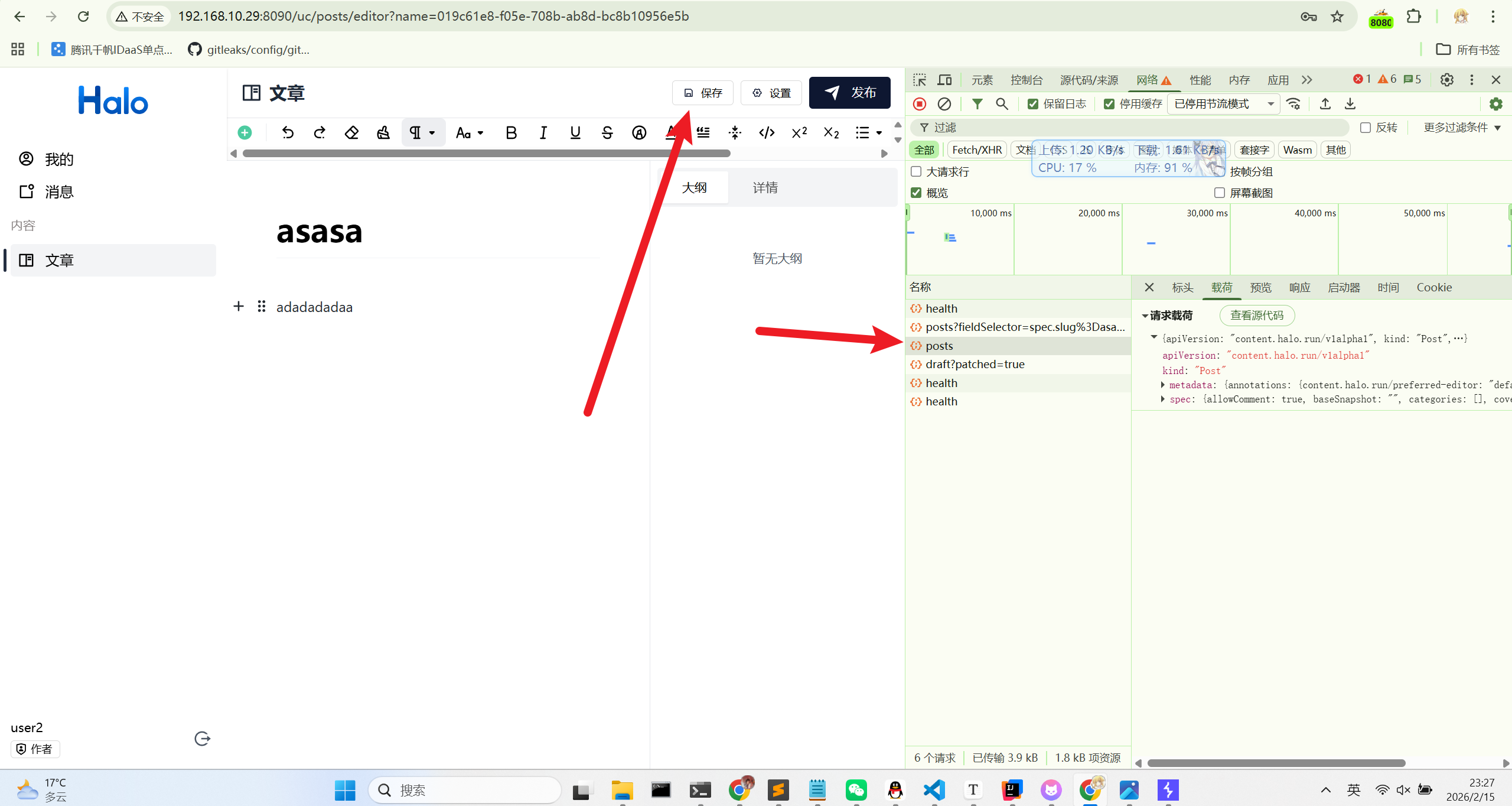
Task: Select the eraser clear-format icon
Action: (x=351, y=132)
